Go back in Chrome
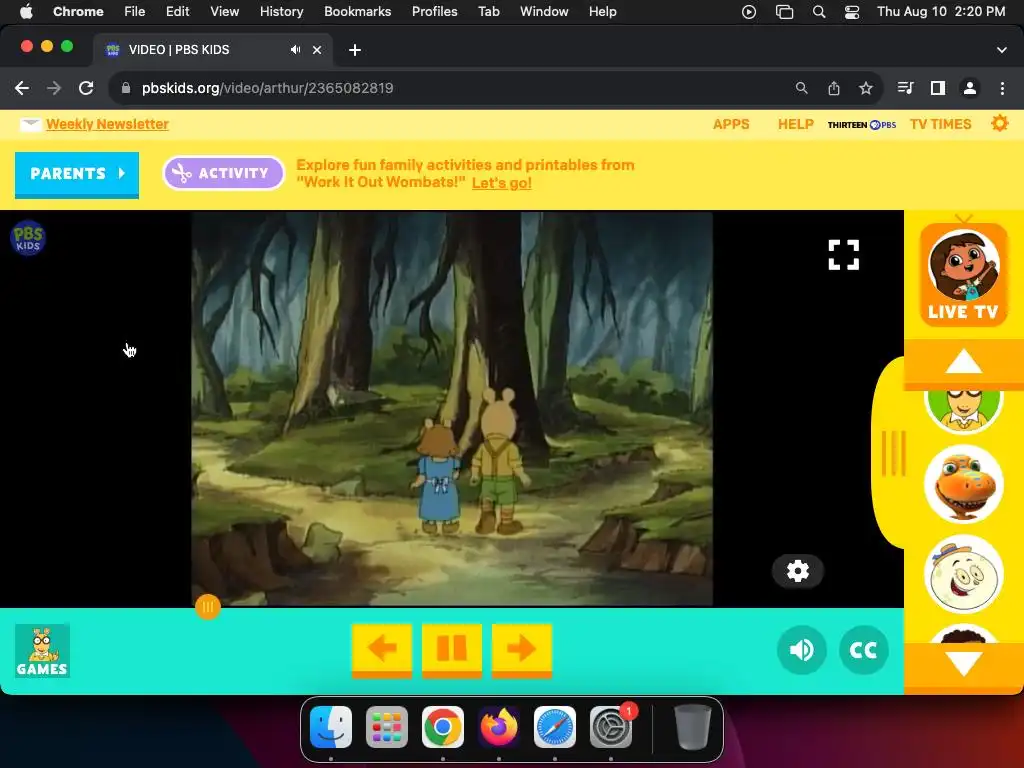This screenshot has width=1024, height=768. pos(22,88)
